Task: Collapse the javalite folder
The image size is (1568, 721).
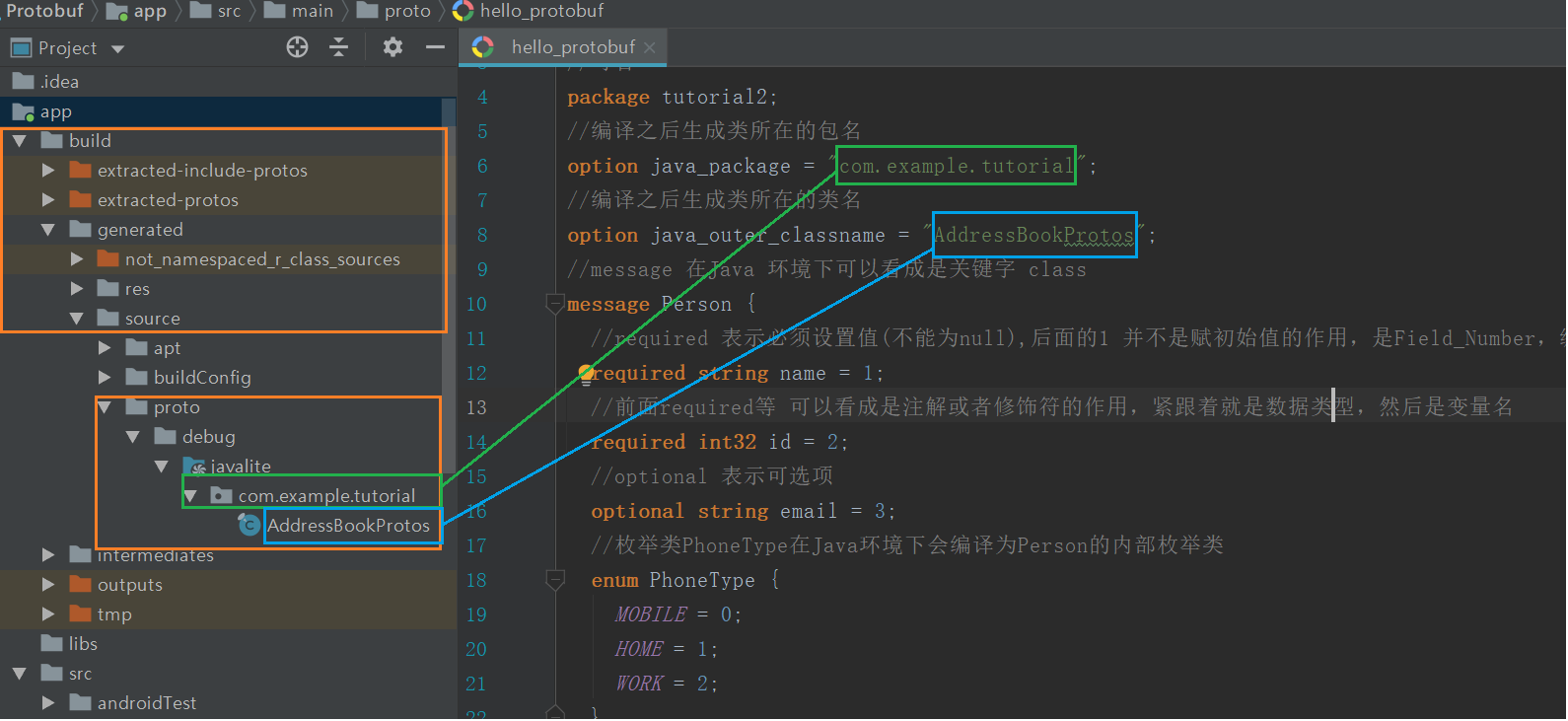Action: coord(162,467)
